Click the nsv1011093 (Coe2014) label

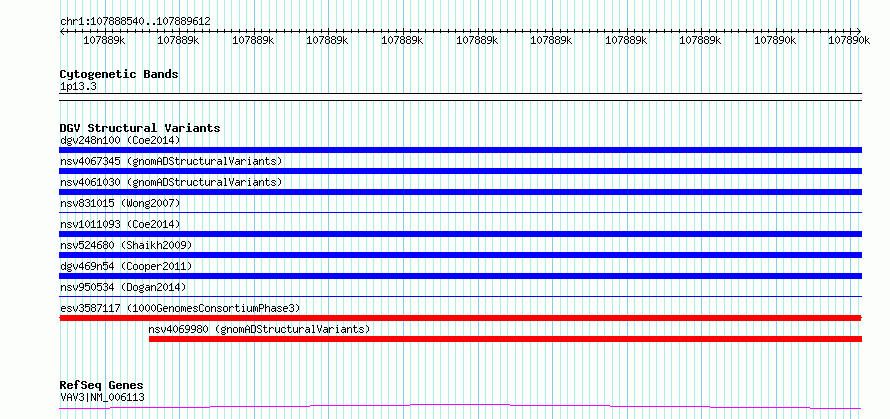[120, 224]
